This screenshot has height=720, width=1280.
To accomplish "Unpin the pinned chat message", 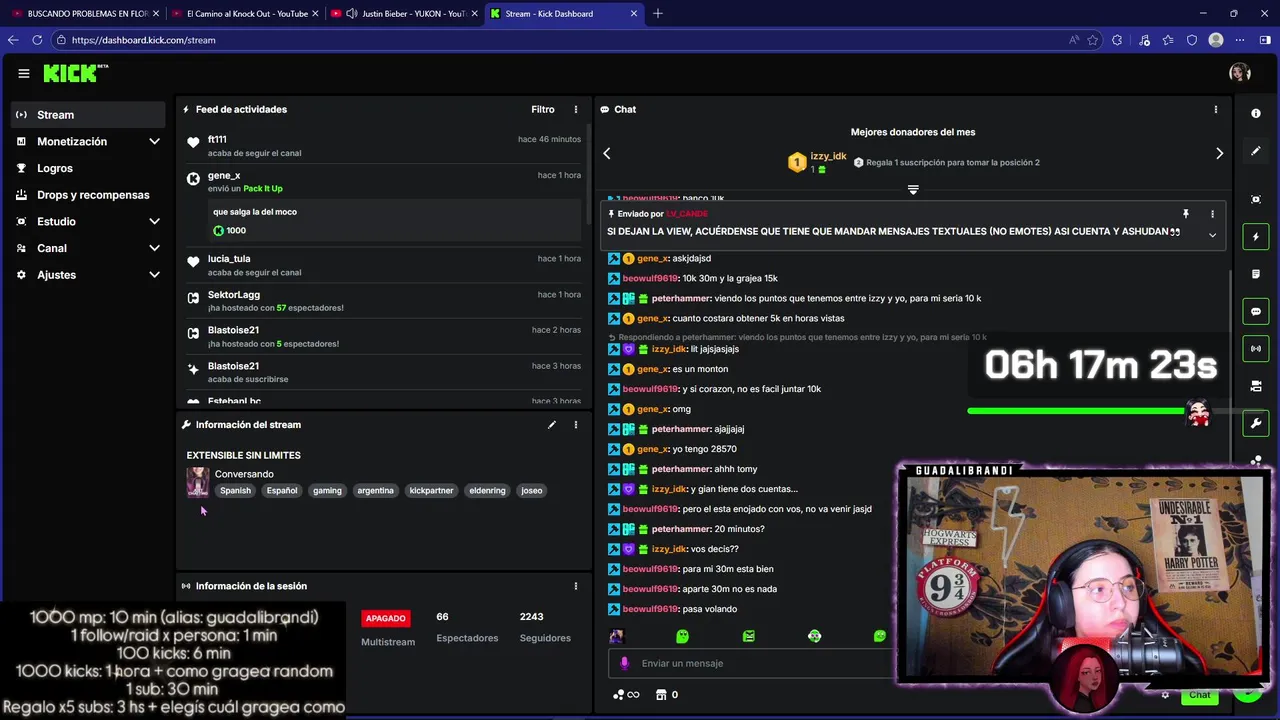I will pyautogui.click(x=1186, y=214).
